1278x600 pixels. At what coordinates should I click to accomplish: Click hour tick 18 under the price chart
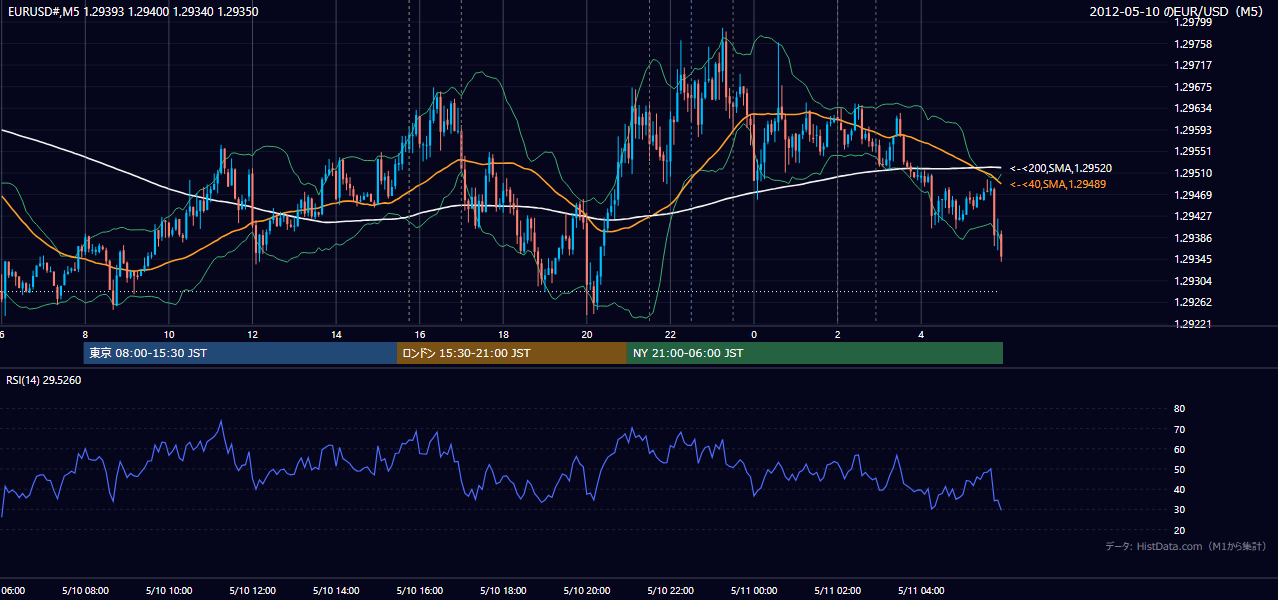click(x=504, y=335)
